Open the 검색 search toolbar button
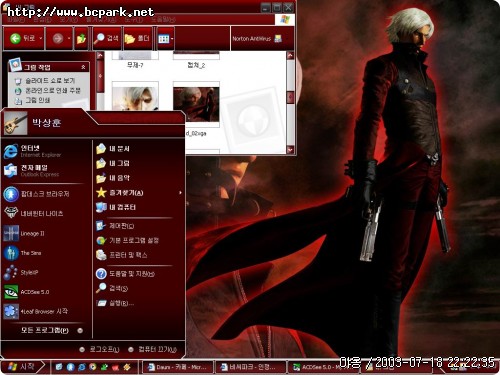Screen dimensions: 500x375 click(x=106, y=39)
